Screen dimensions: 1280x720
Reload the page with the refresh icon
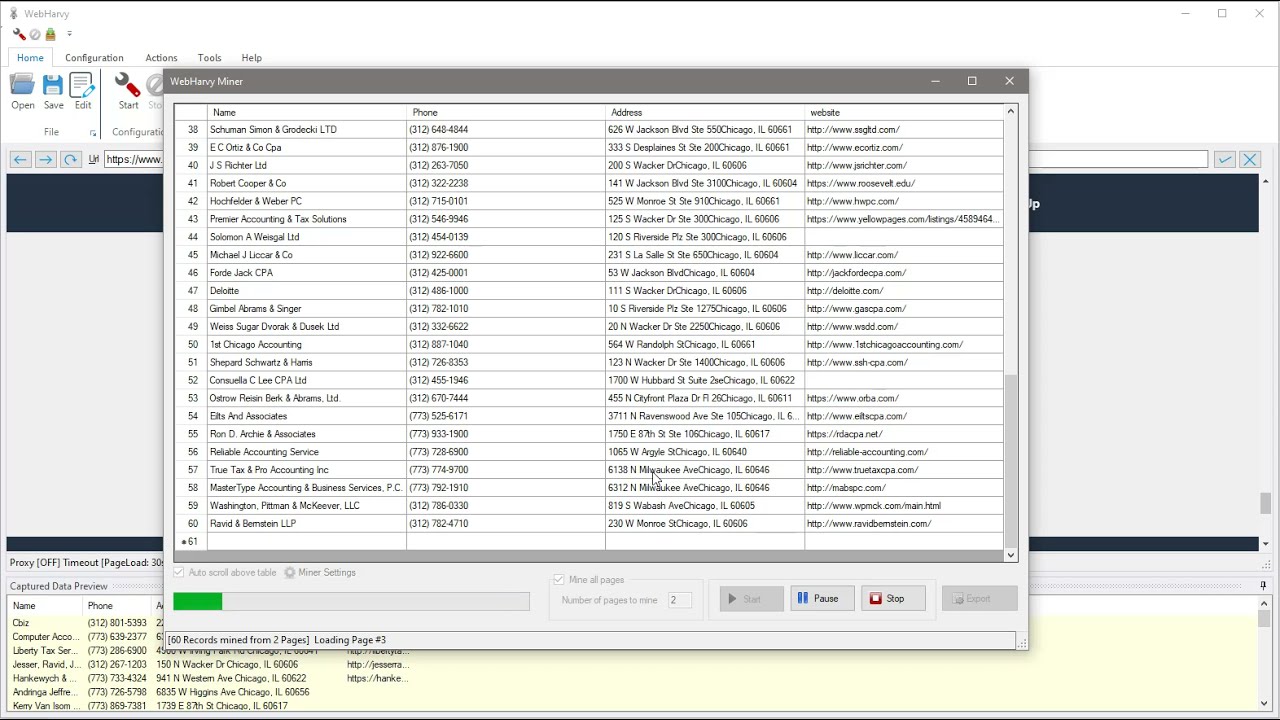coord(70,159)
